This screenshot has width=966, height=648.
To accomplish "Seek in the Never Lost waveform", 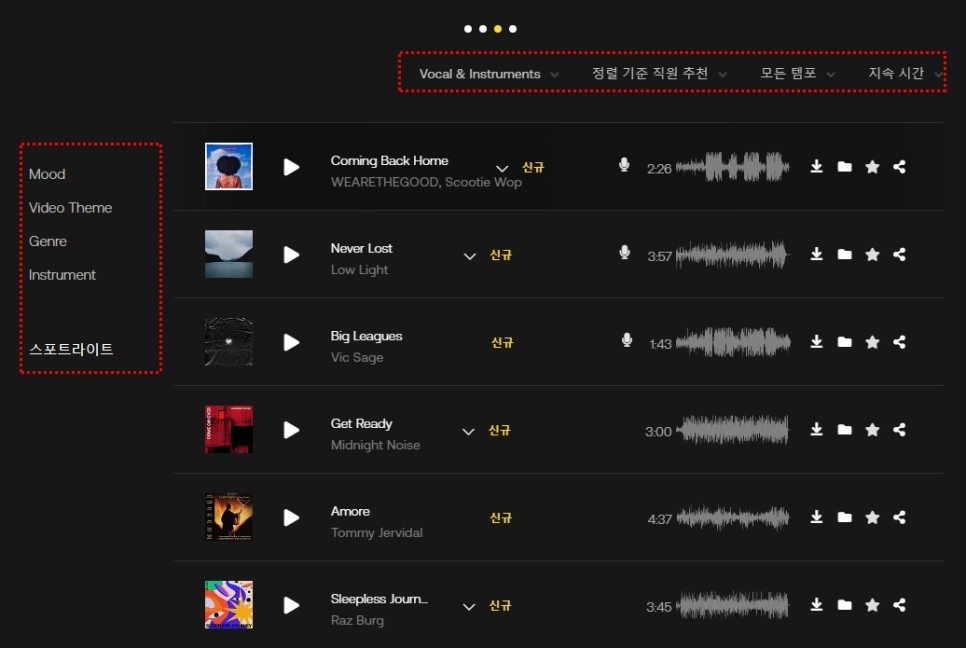I will pos(733,255).
